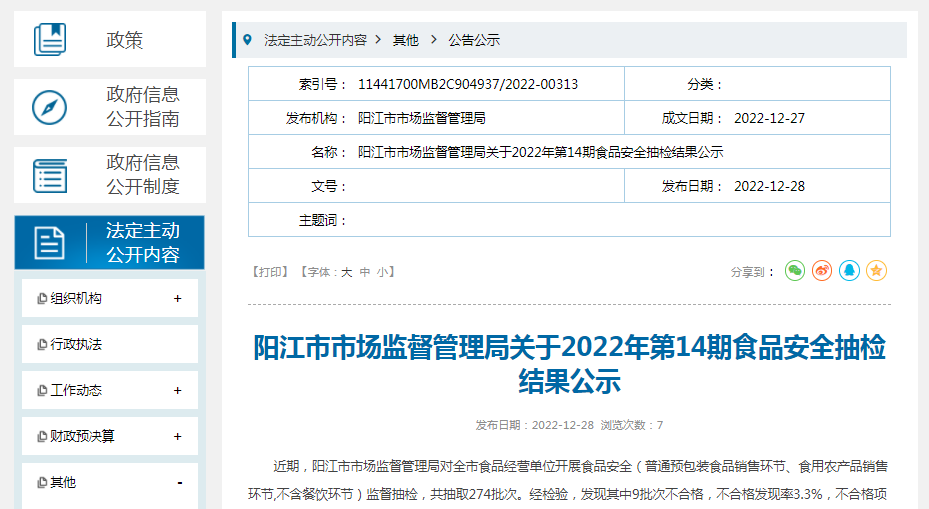This screenshot has width=929, height=509.
Task: Expand the 工作动态 plus sign
Action: 177,390
